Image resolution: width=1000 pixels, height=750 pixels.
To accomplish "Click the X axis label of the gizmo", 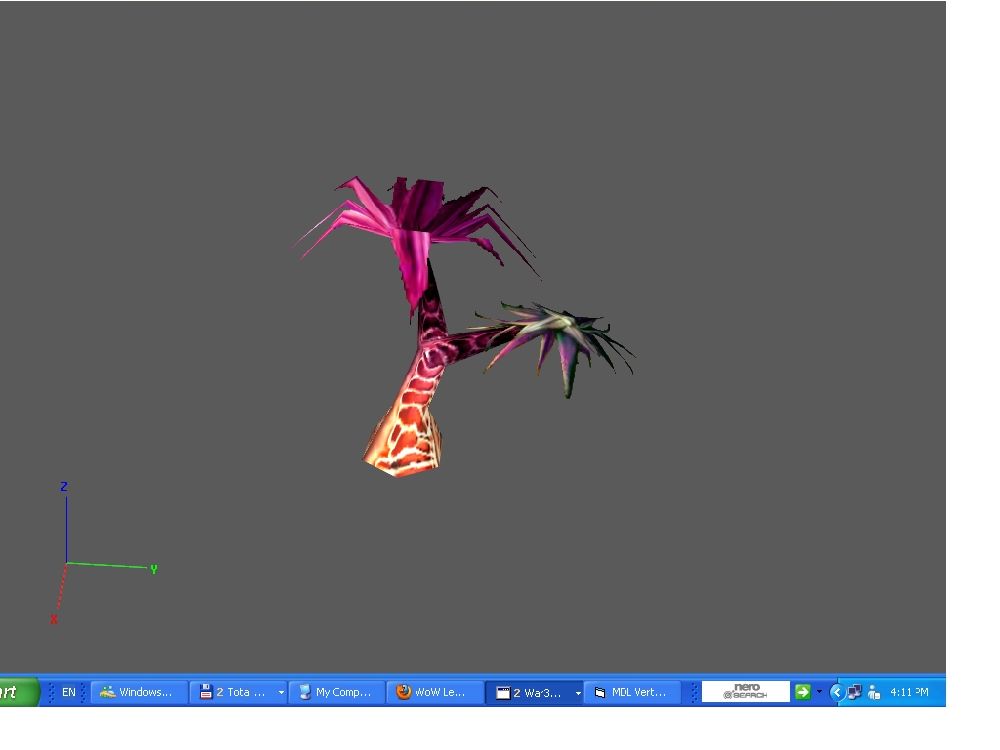I will coord(54,619).
